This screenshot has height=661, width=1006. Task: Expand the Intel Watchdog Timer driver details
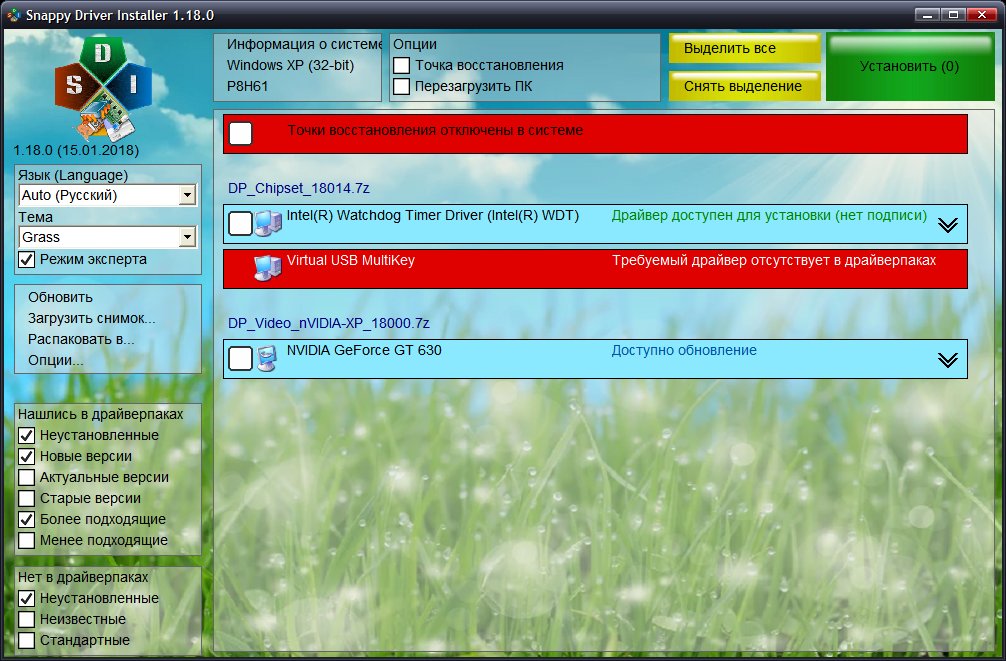point(948,225)
